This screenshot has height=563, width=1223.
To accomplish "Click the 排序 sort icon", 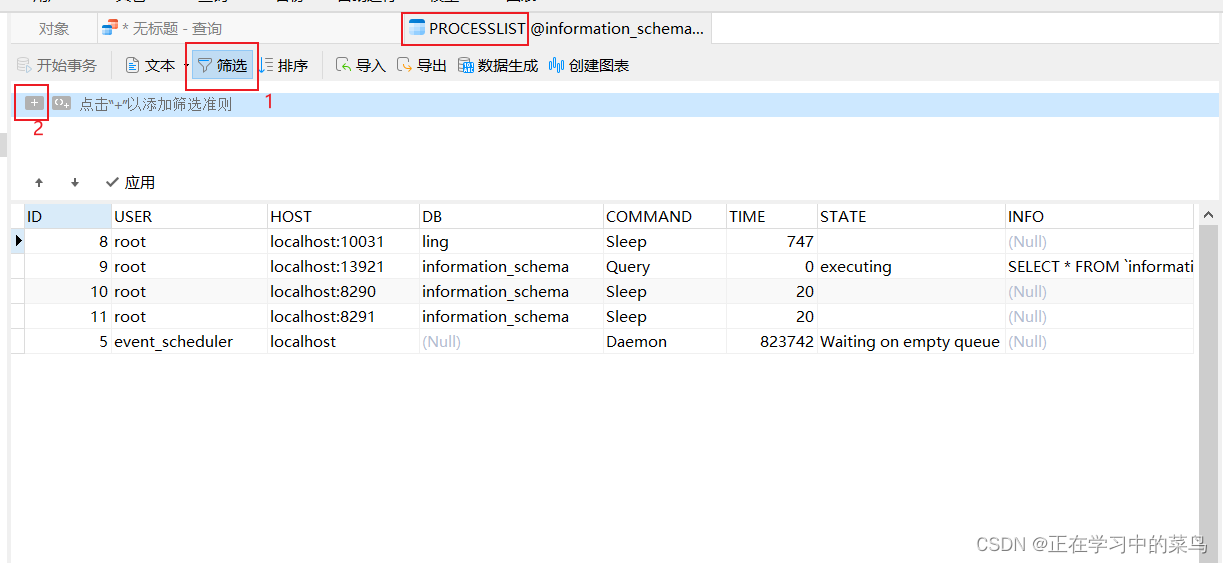I will click(x=267, y=66).
